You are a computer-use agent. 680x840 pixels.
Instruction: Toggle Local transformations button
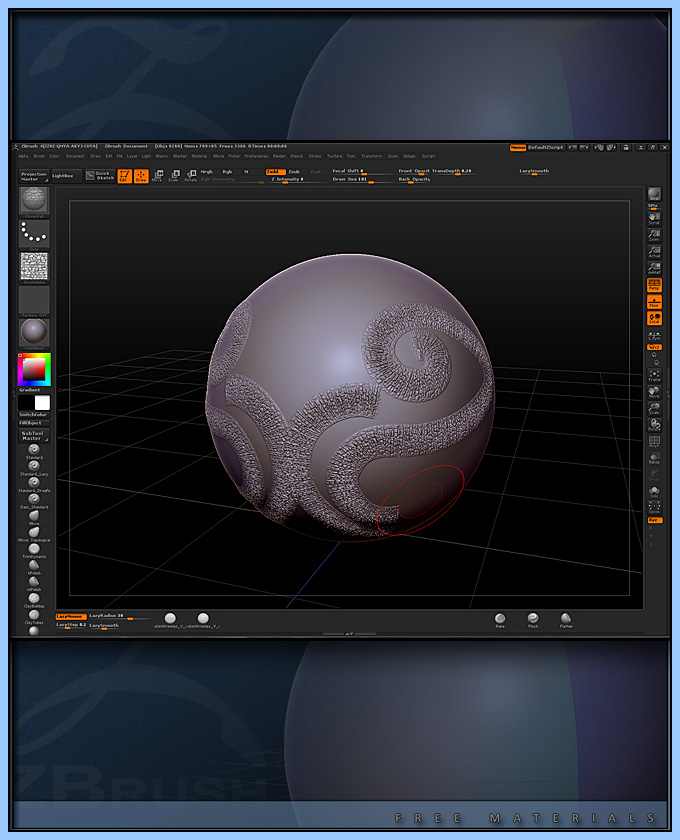[x=654, y=318]
